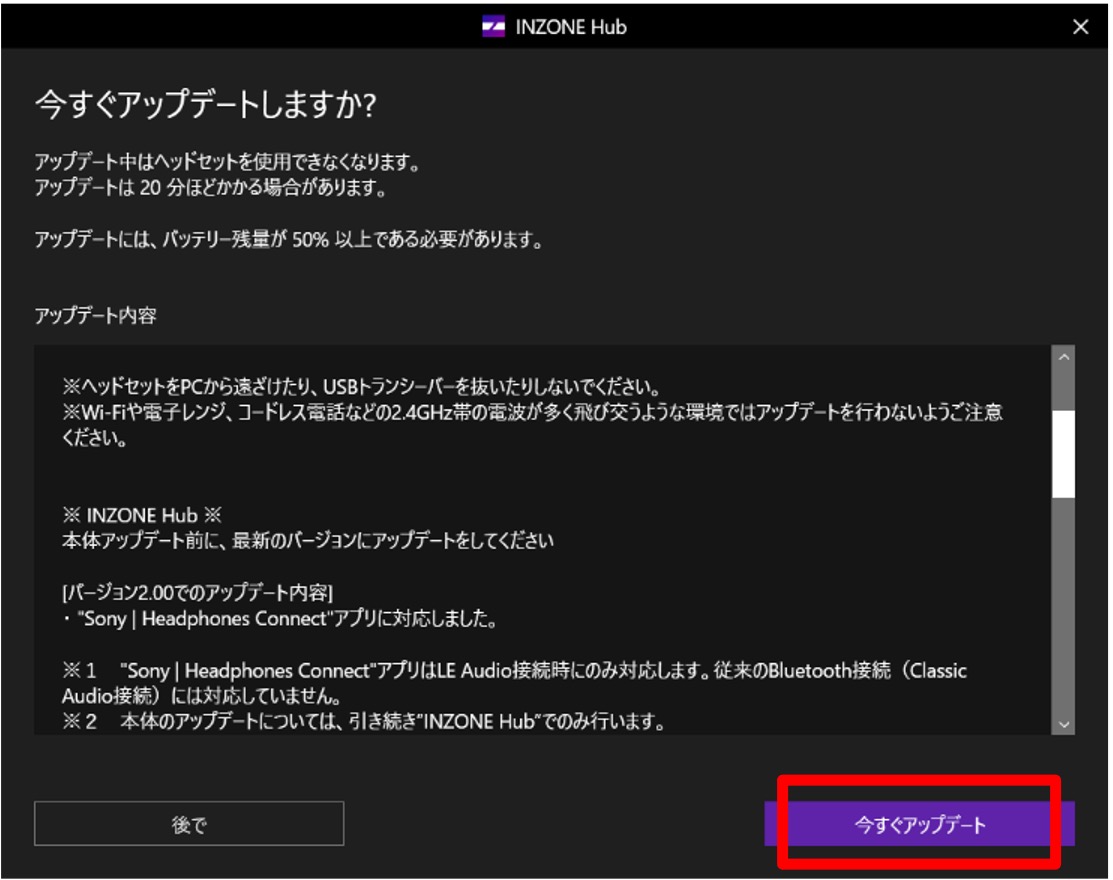Screen dimensions: 1113x880
Task: Choose the 後で button to postpone
Action: pyautogui.click(x=189, y=824)
